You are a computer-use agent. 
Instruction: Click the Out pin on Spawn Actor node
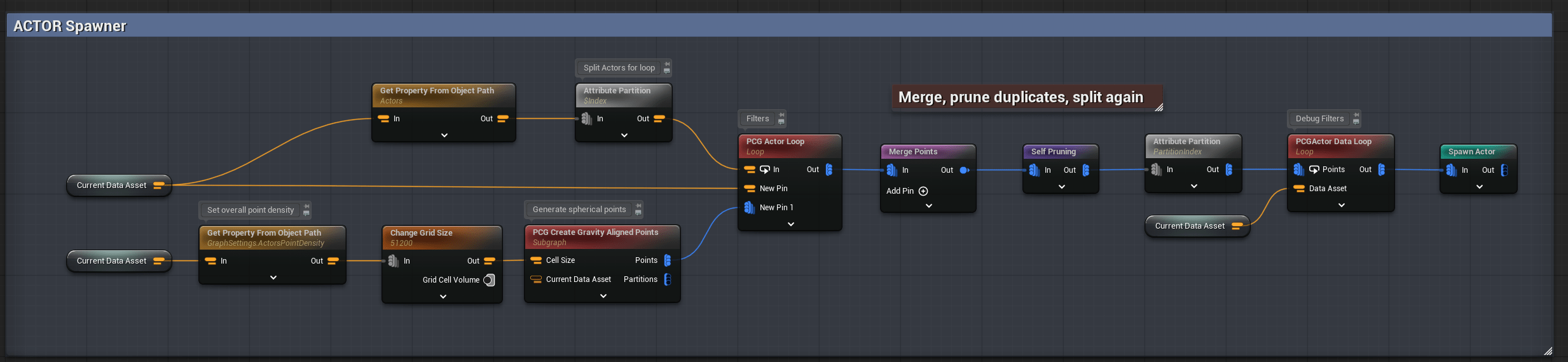[1504, 170]
